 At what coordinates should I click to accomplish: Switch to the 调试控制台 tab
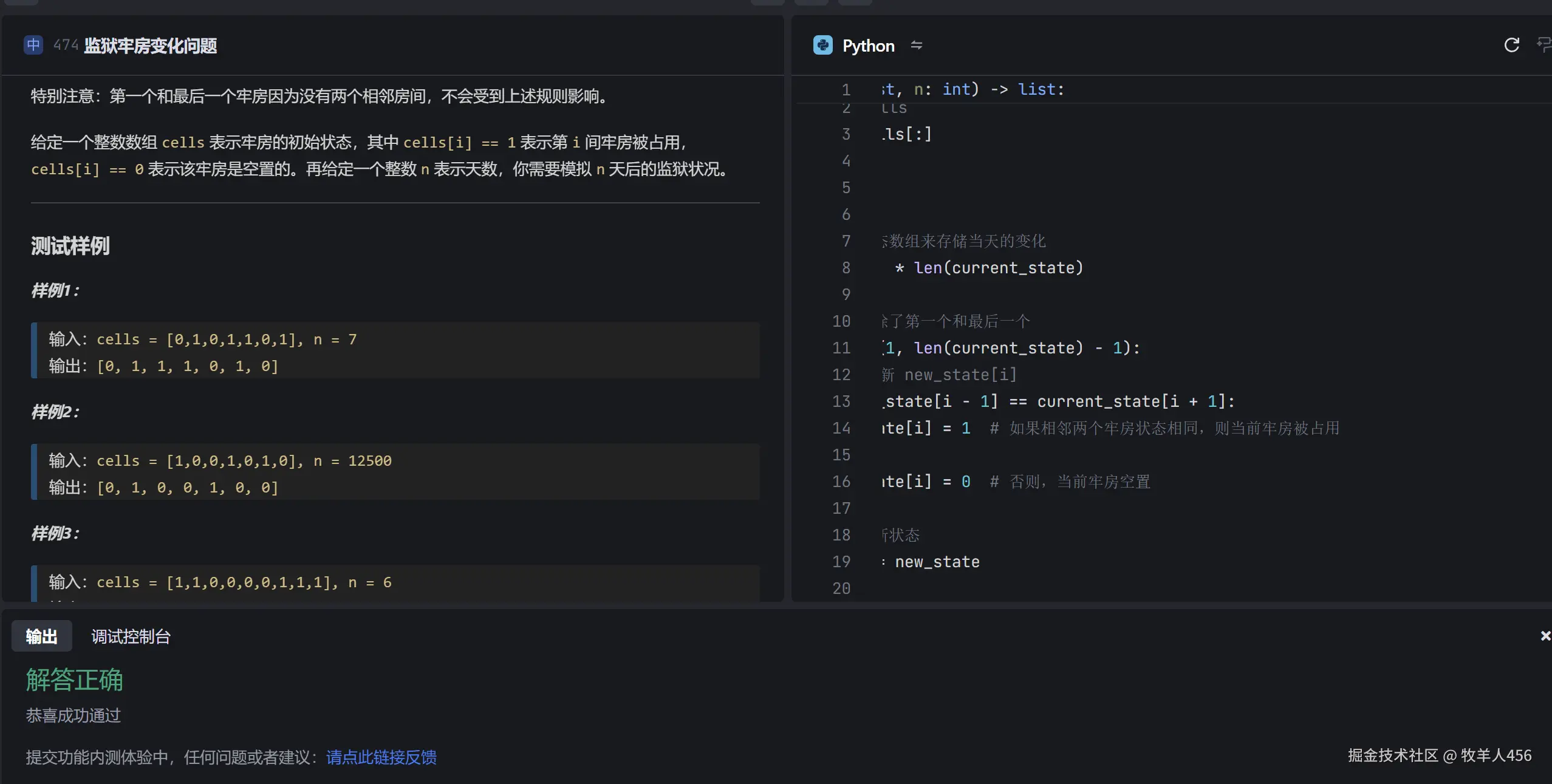tap(130, 636)
